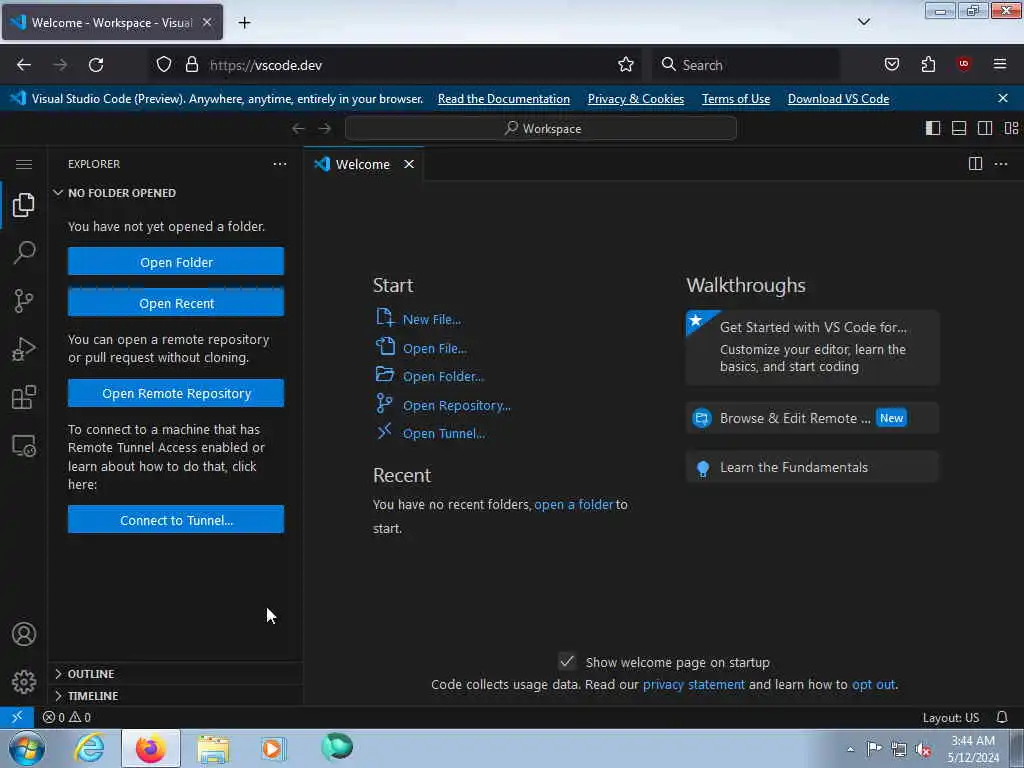
Task: Open Run and Debug view
Action: [24, 349]
